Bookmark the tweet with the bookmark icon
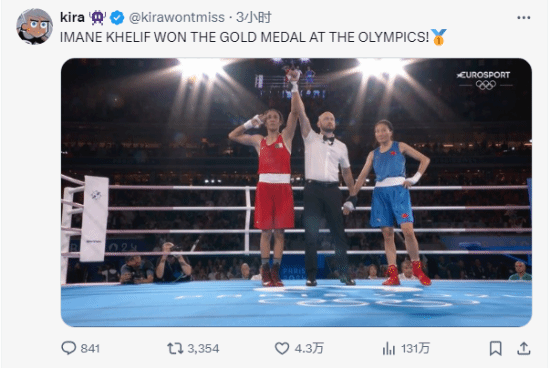Viewport: 550px width, 368px height. pos(495,348)
